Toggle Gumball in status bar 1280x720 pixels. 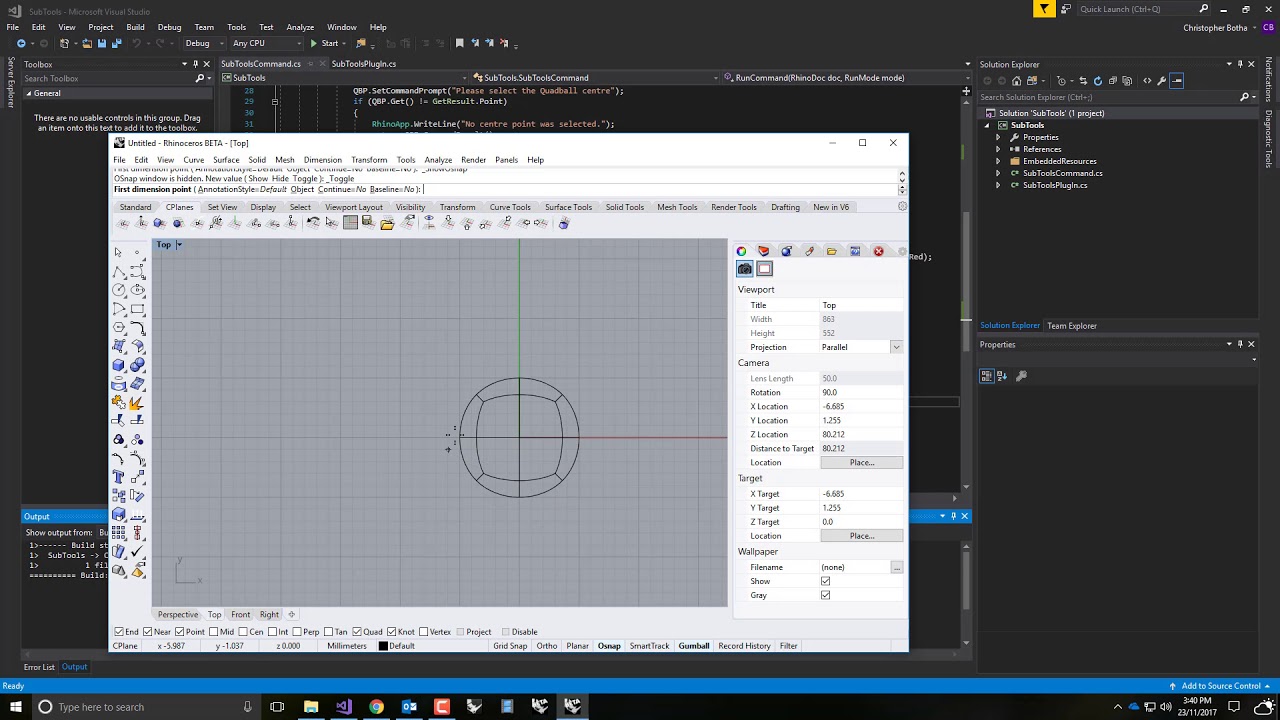[694, 646]
